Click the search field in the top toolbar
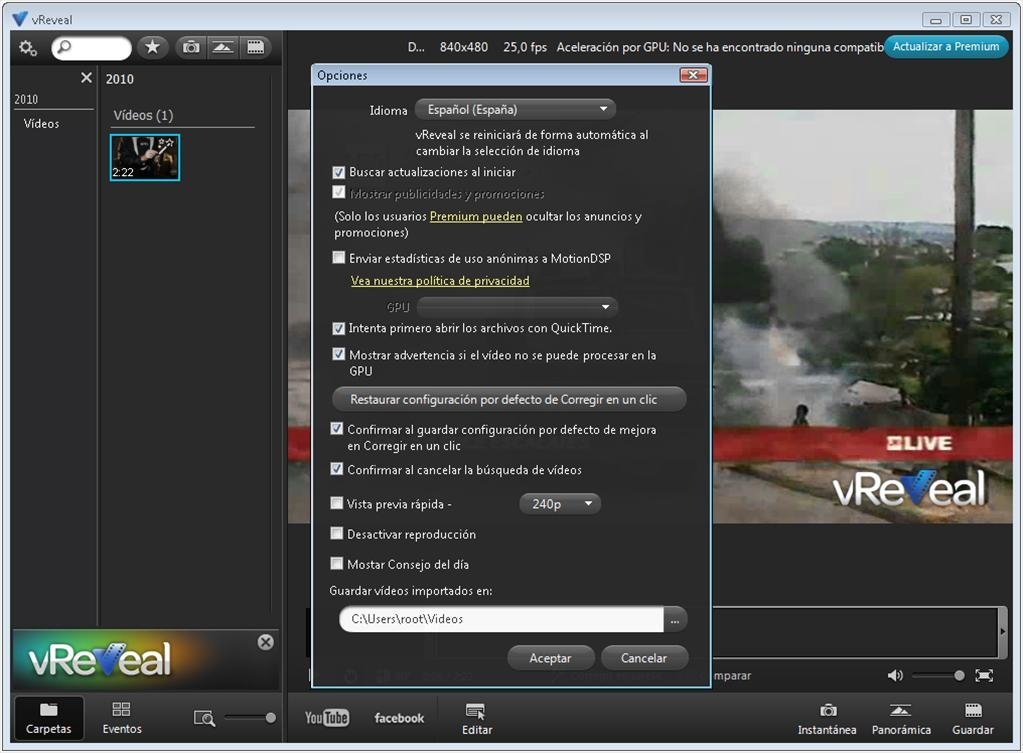 coord(91,48)
